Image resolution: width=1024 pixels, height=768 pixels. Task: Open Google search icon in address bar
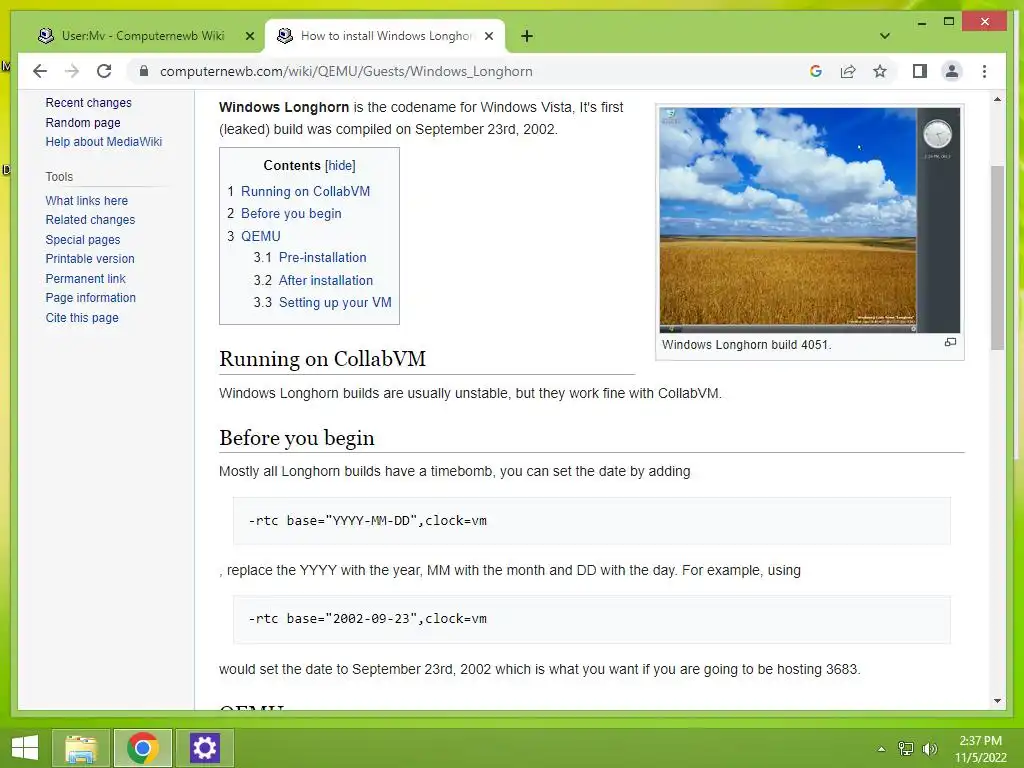tap(816, 71)
